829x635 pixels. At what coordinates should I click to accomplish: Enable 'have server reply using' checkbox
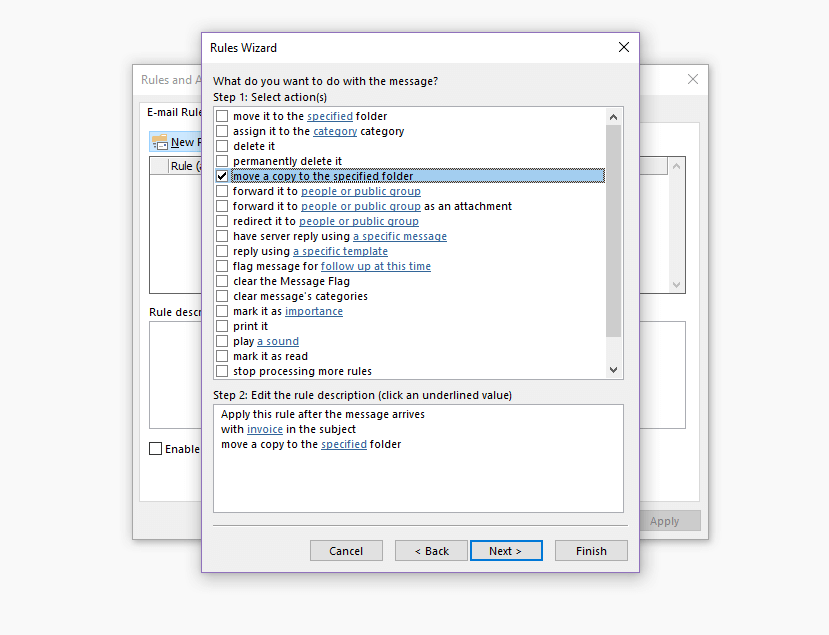pos(222,236)
